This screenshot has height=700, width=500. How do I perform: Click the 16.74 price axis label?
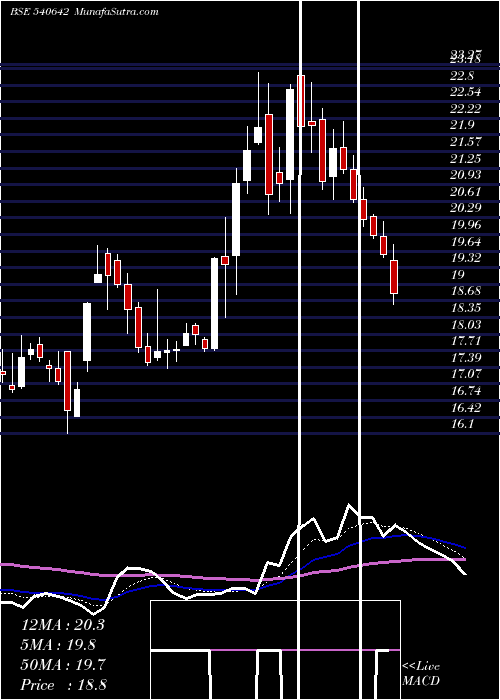click(466, 391)
